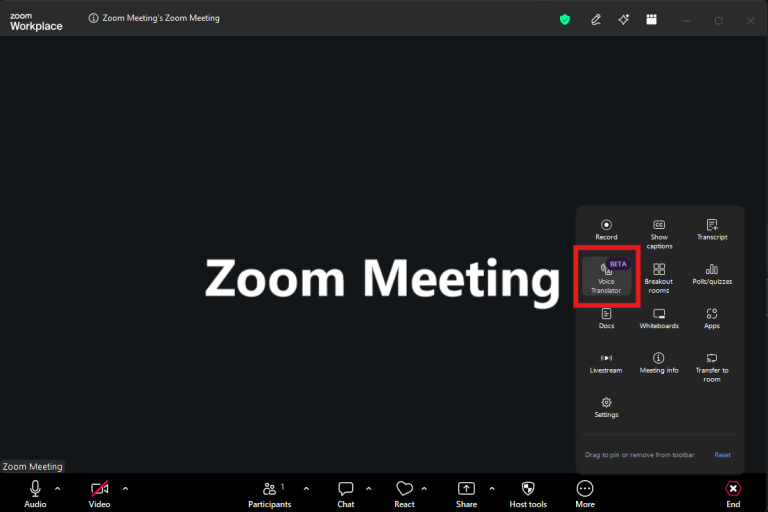Open the Participants panel
Viewport: 768px width, 512px height.
[269, 494]
